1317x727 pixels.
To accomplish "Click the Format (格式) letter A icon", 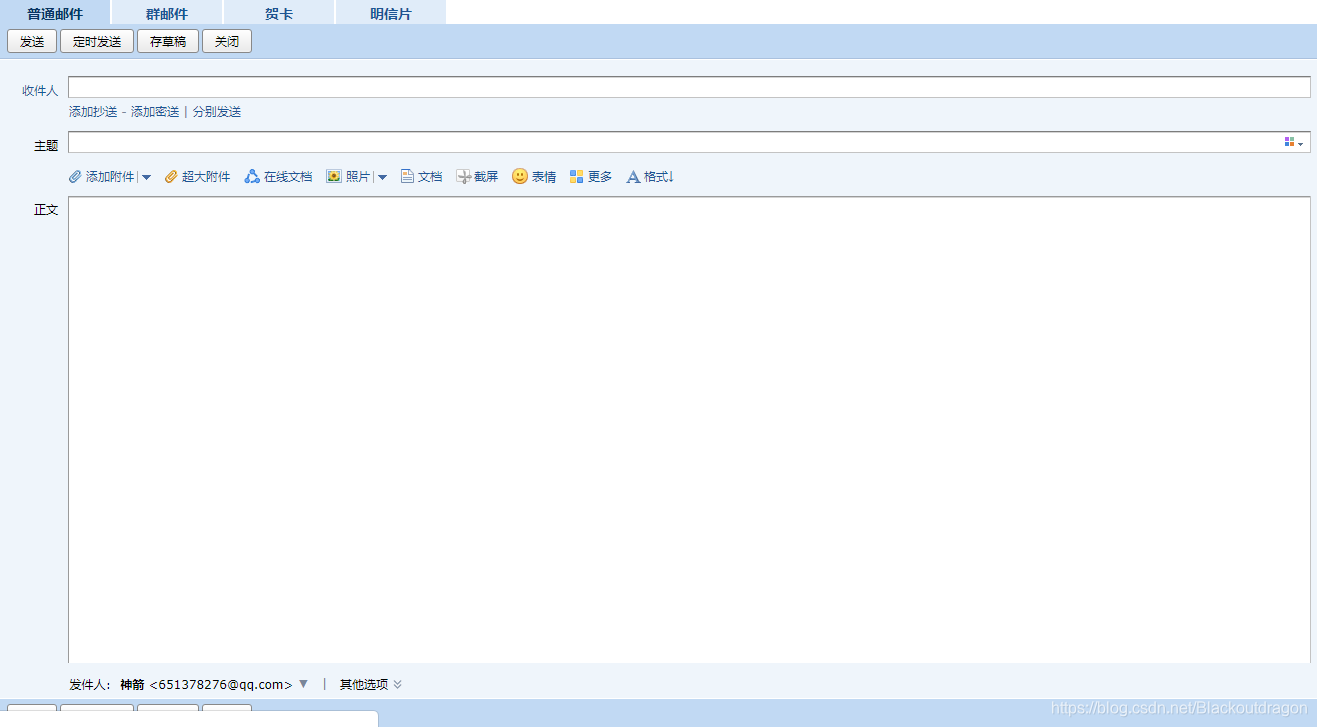I will [633, 177].
